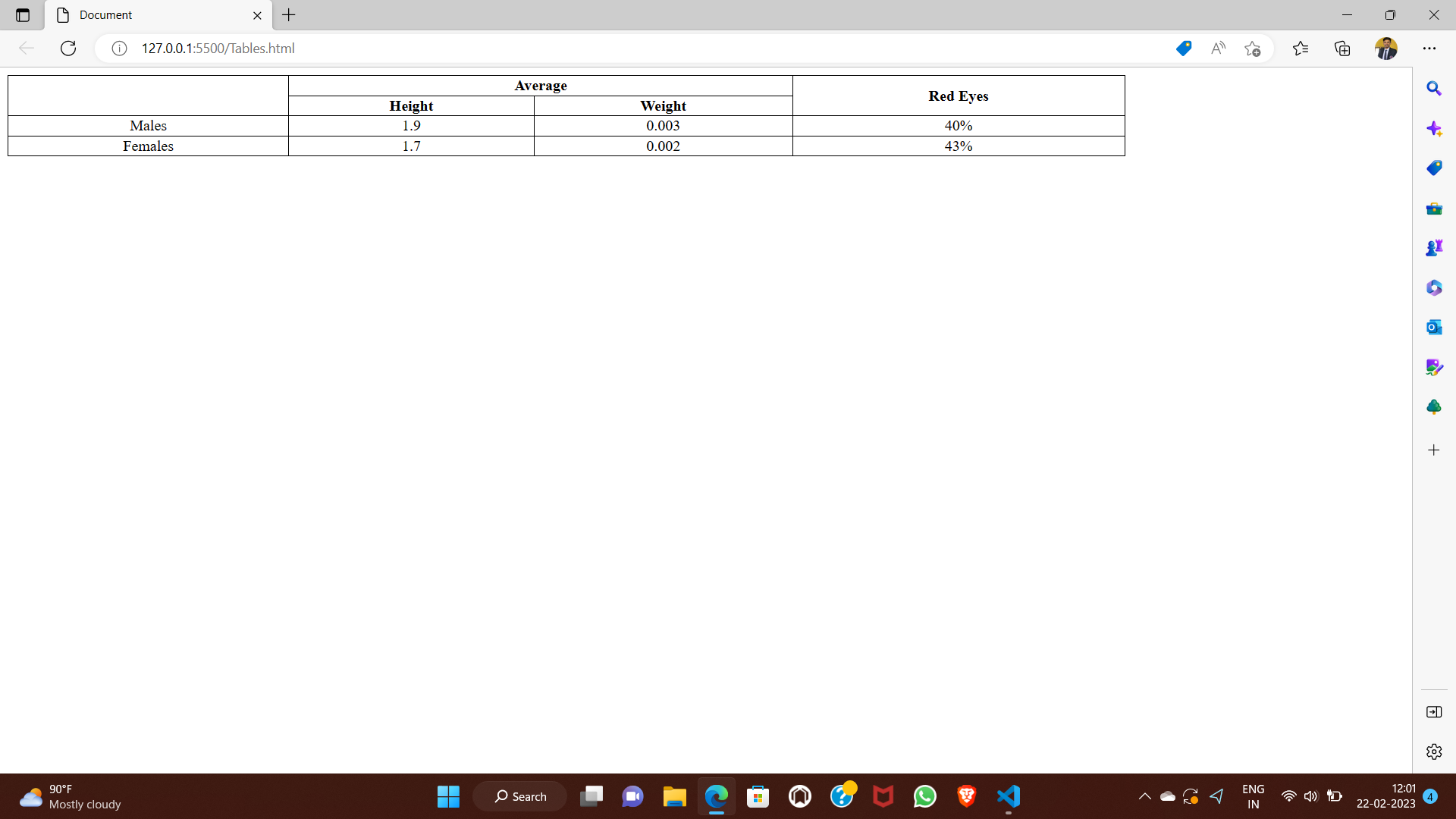Close the Document tab
This screenshot has height=819, width=1456.
pyautogui.click(x=257, y=15)
